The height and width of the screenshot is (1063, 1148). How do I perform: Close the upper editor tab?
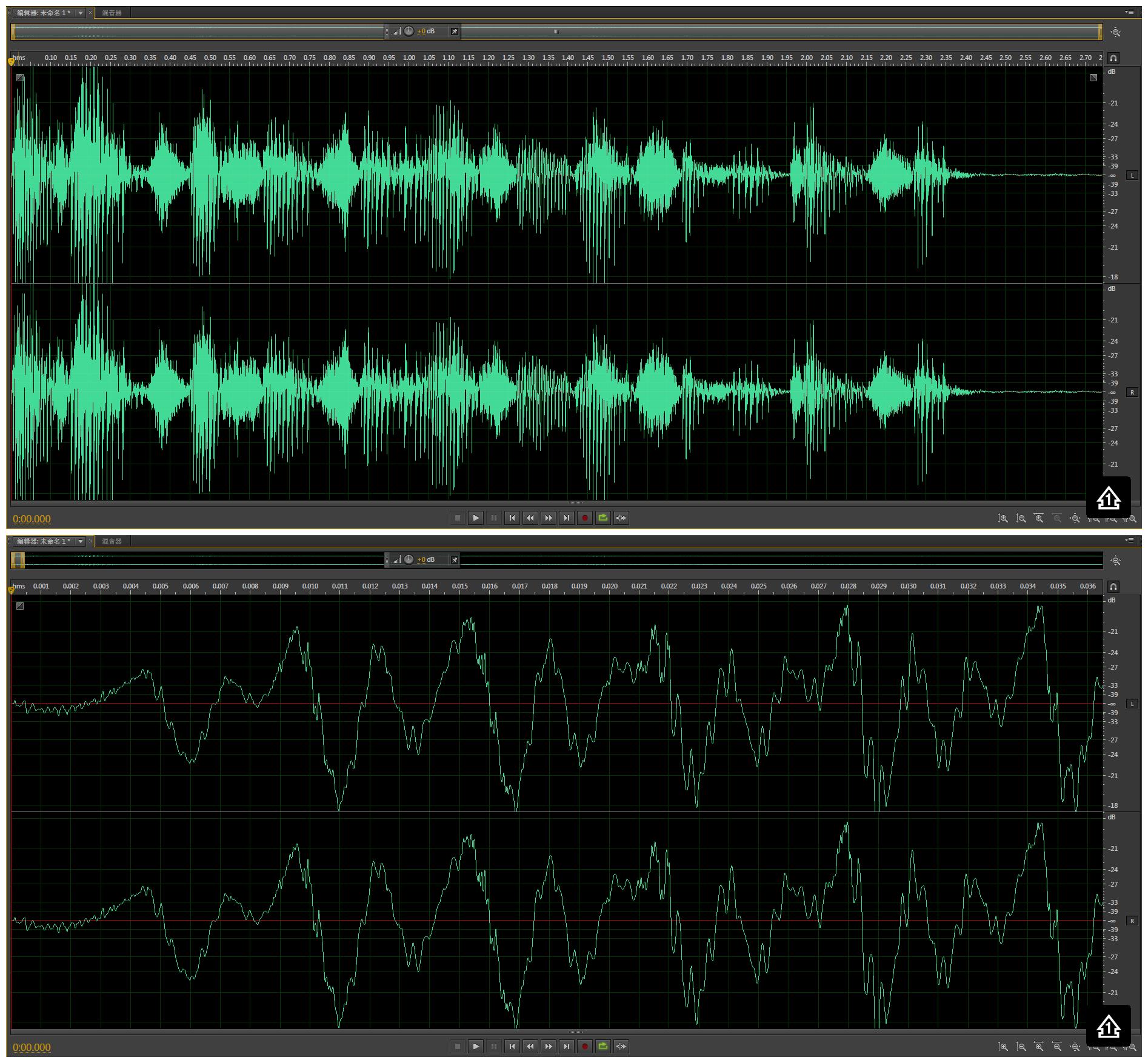click(91, 13)
